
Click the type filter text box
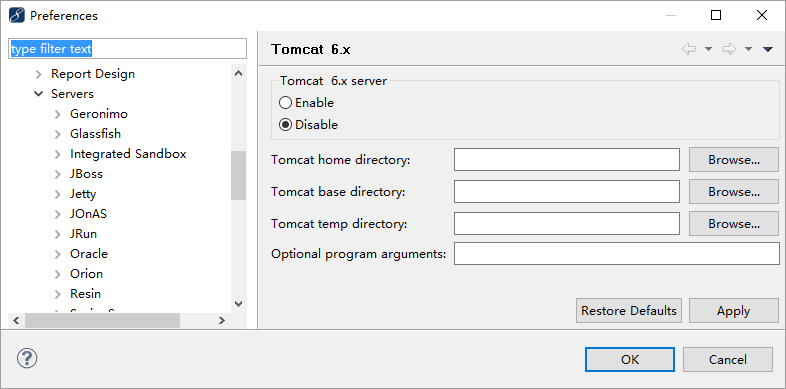(x=127, y=49)
